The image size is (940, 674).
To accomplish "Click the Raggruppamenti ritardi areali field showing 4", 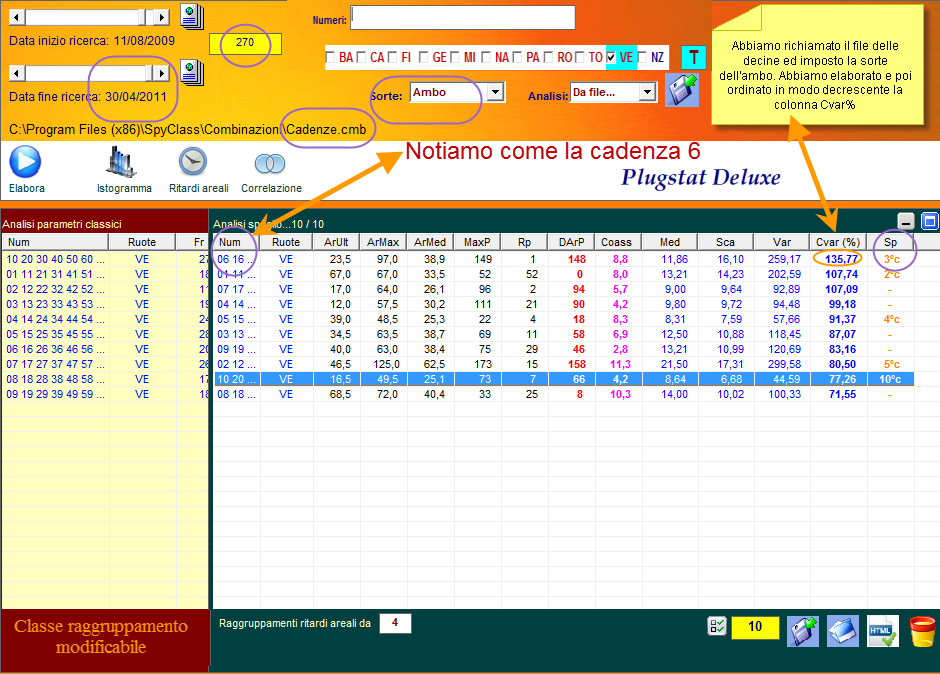I will pos(395,623).
